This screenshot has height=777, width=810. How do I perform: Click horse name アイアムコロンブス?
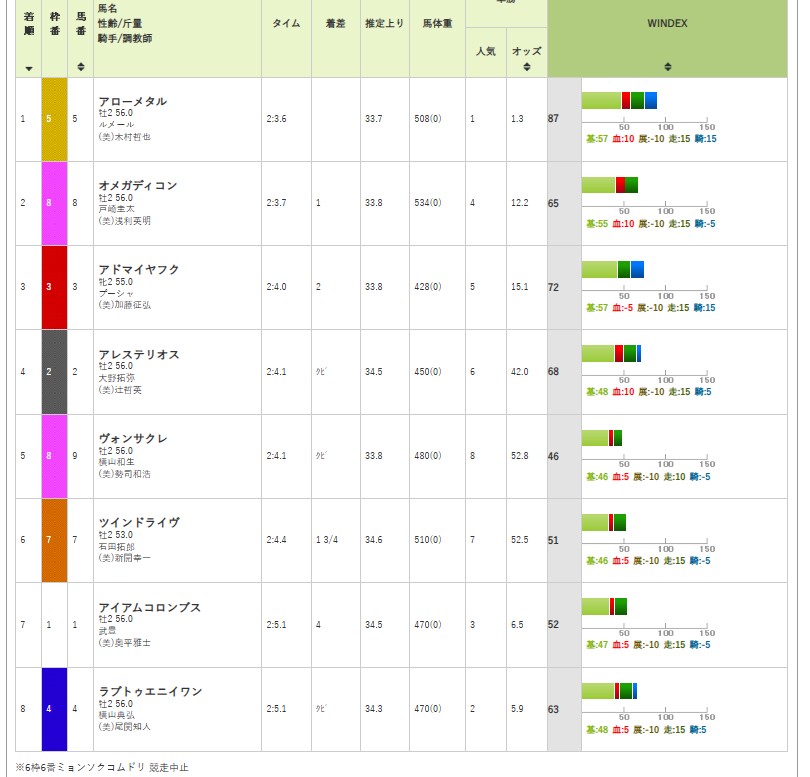(150, 608)
